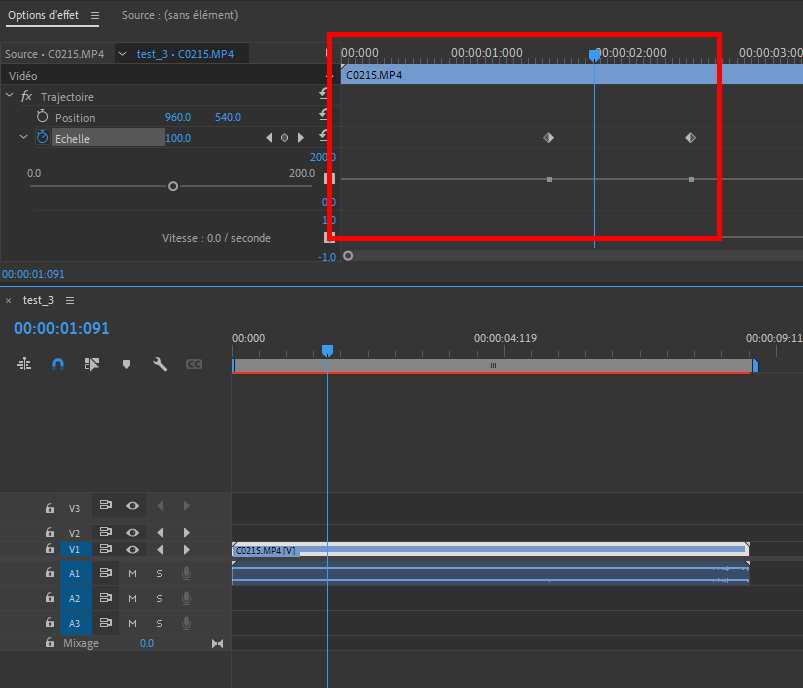
Task: Edit Echelle value 100.0
Action: click(x=178, y=138)
